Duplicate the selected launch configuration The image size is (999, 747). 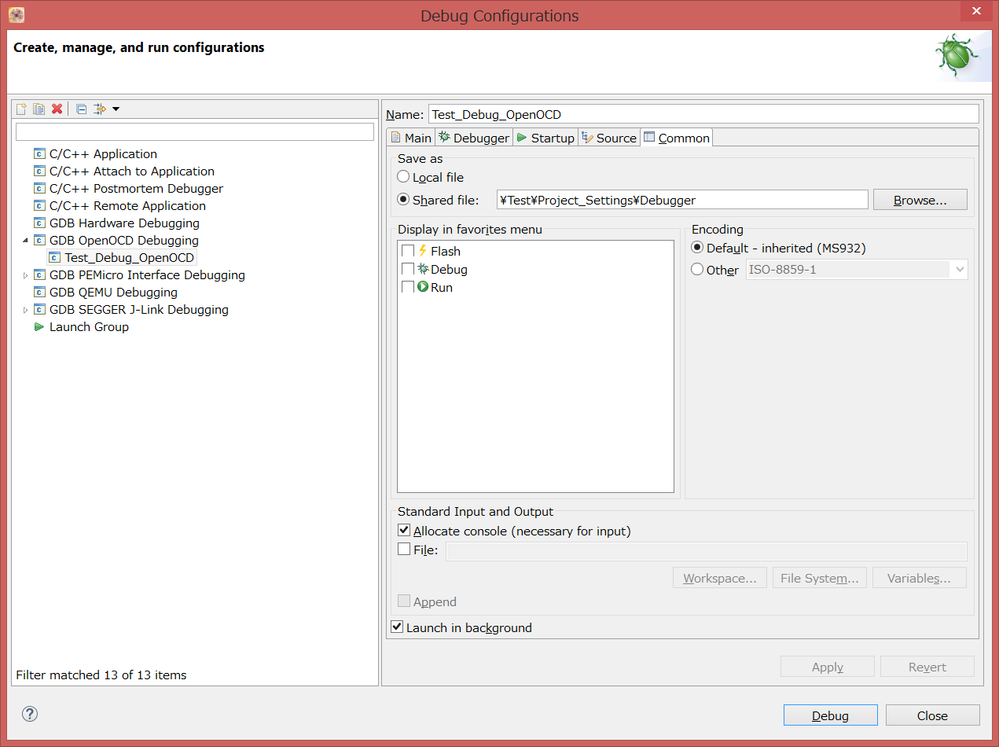click(x=38, y=108)
